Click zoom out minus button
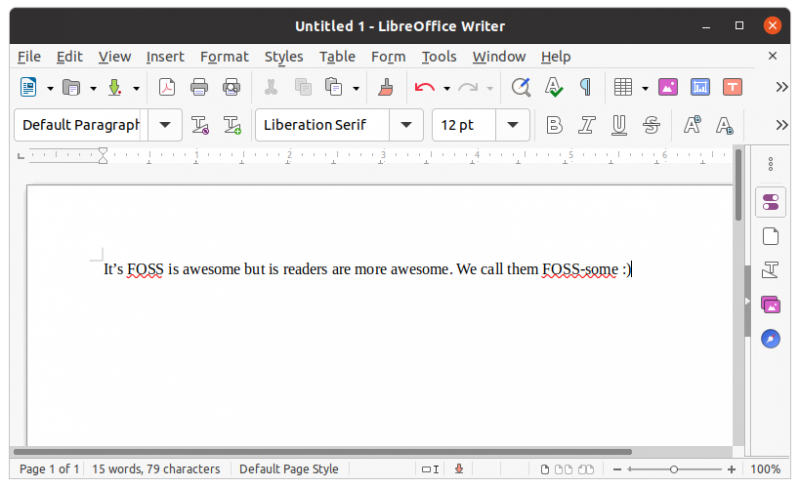The width and height of the screenshot is (800, 488). (x=617, y=469)
